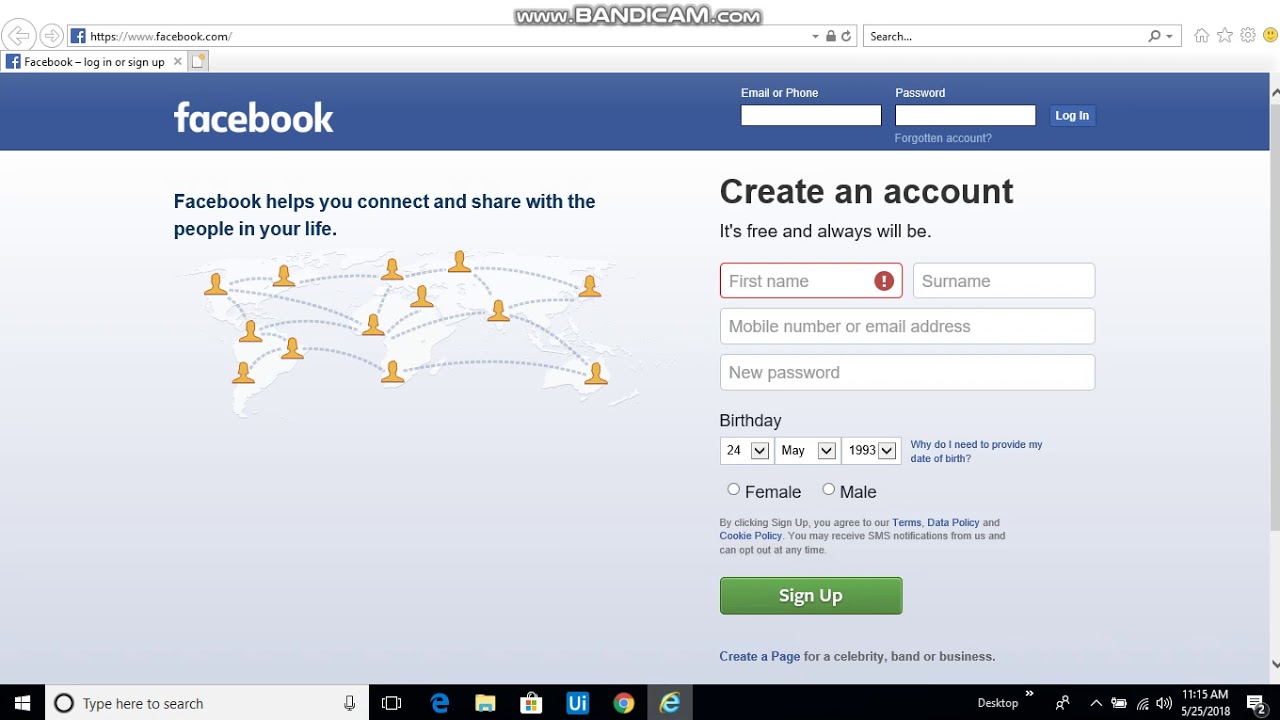Click the Email or Phone login field
The image size is (1280, 720).
coord(811,116)
